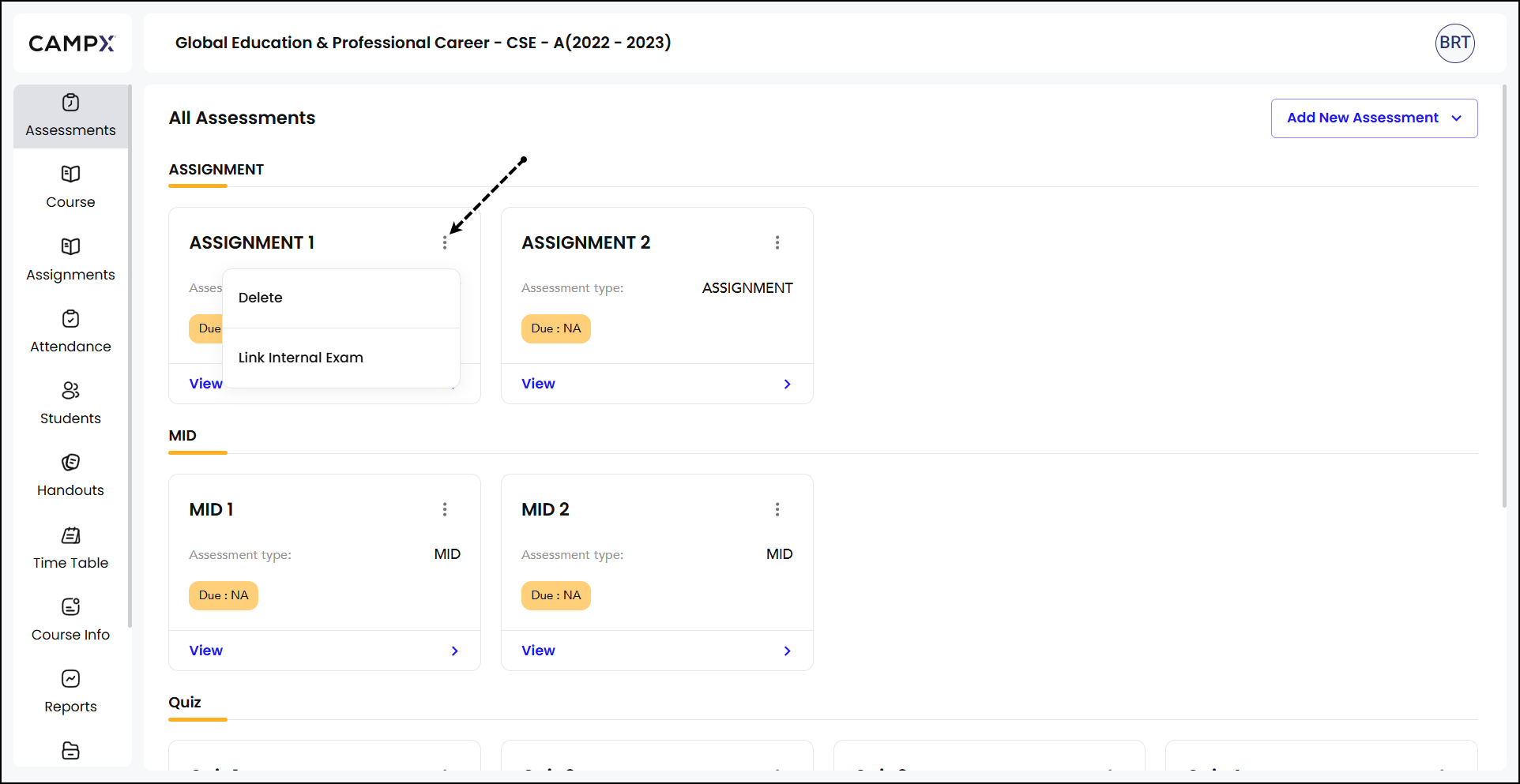The image size is (1520, 784).
Task: Click the sidebar vertical scrollbar
Action: 130,355
